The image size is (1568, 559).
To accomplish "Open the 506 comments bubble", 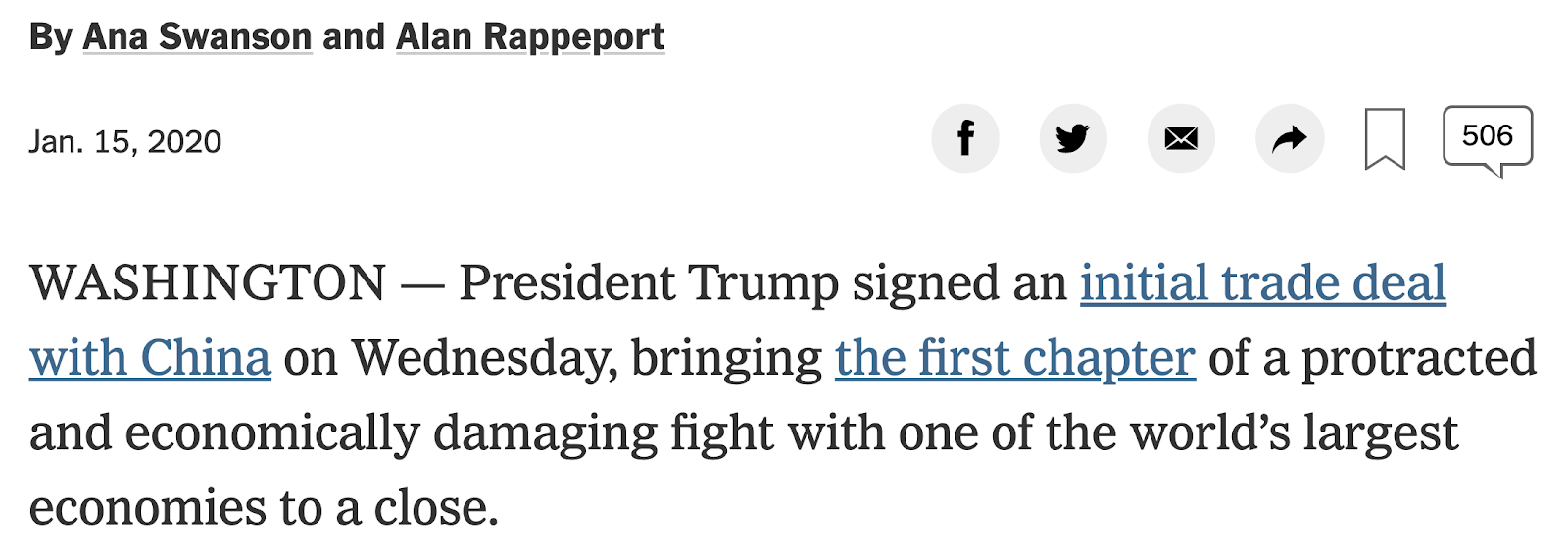I will 1487,139.
